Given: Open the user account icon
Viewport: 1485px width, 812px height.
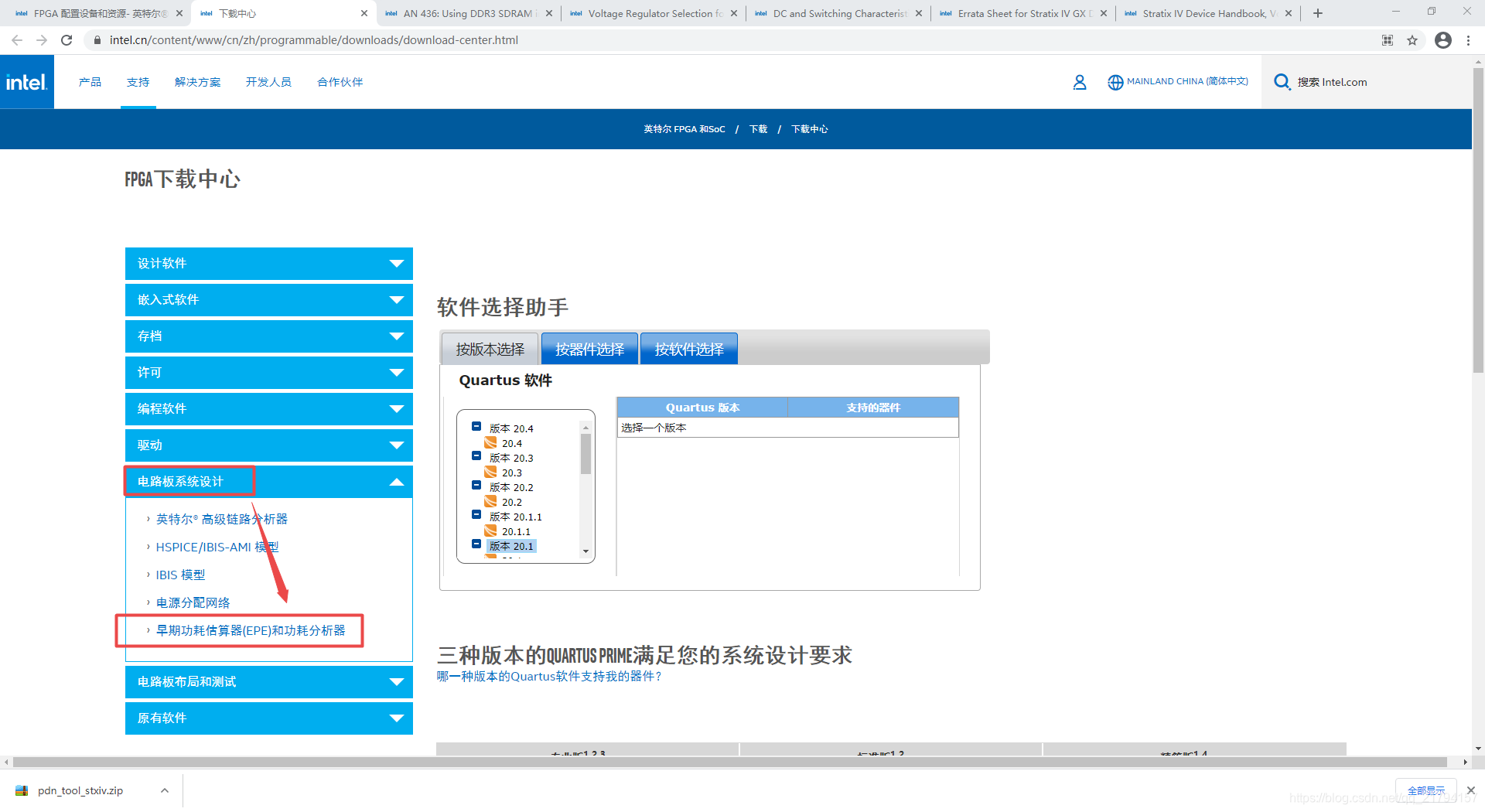Looking at the screenshot, I should (x=1080, y=82).
